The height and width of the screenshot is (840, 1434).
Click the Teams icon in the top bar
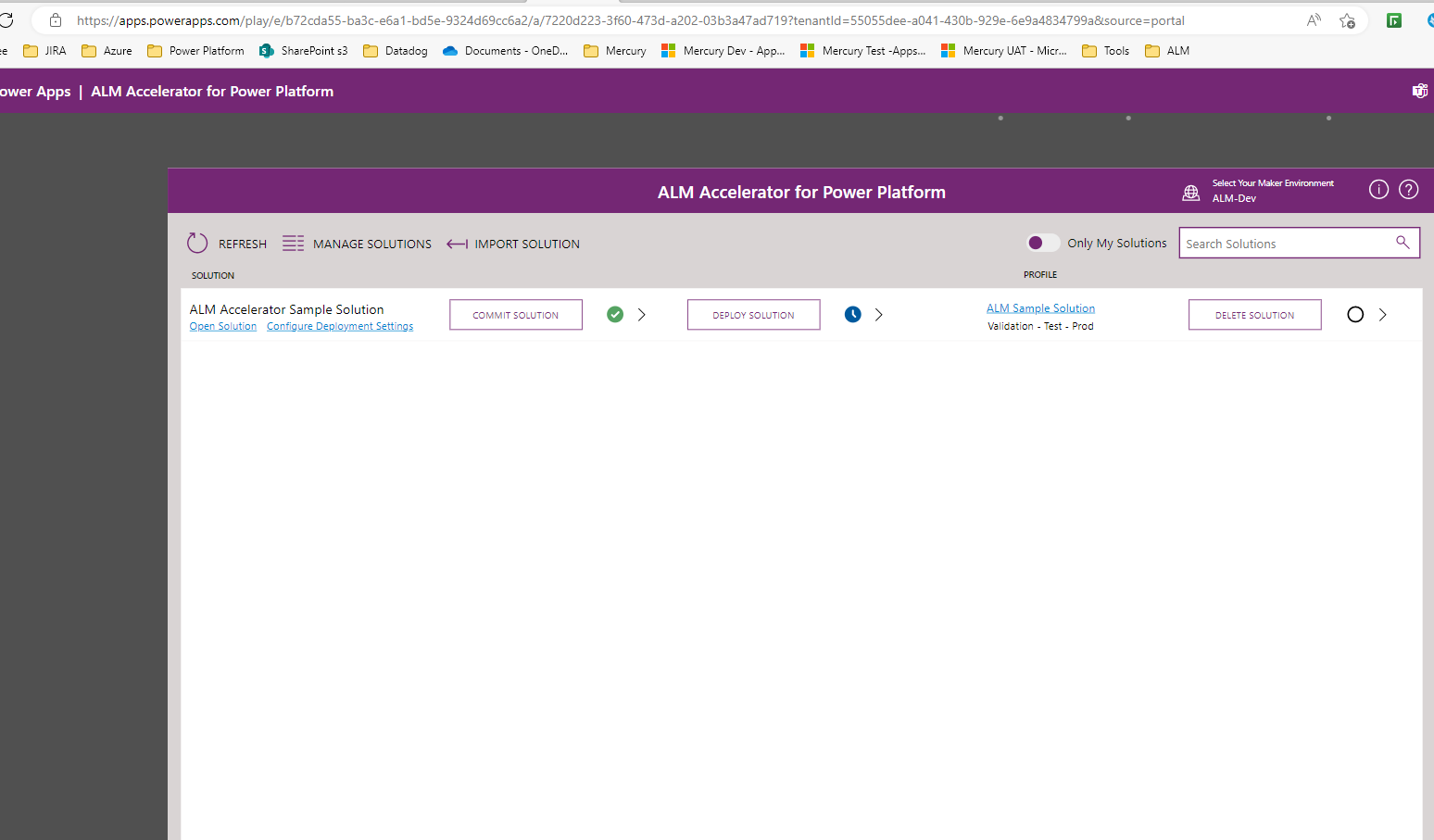[1420, 91]
